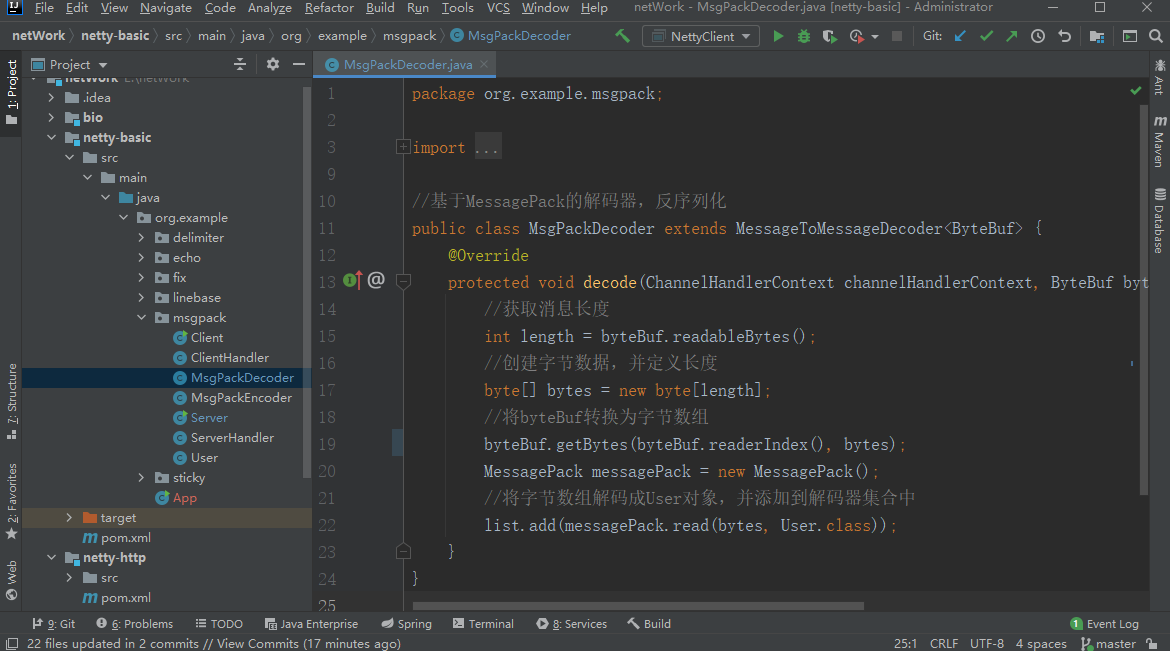This screenshot has height=651, width=1170.
Task: Click the @ gutter icon on line 13
Action: [x=376, y=281]
